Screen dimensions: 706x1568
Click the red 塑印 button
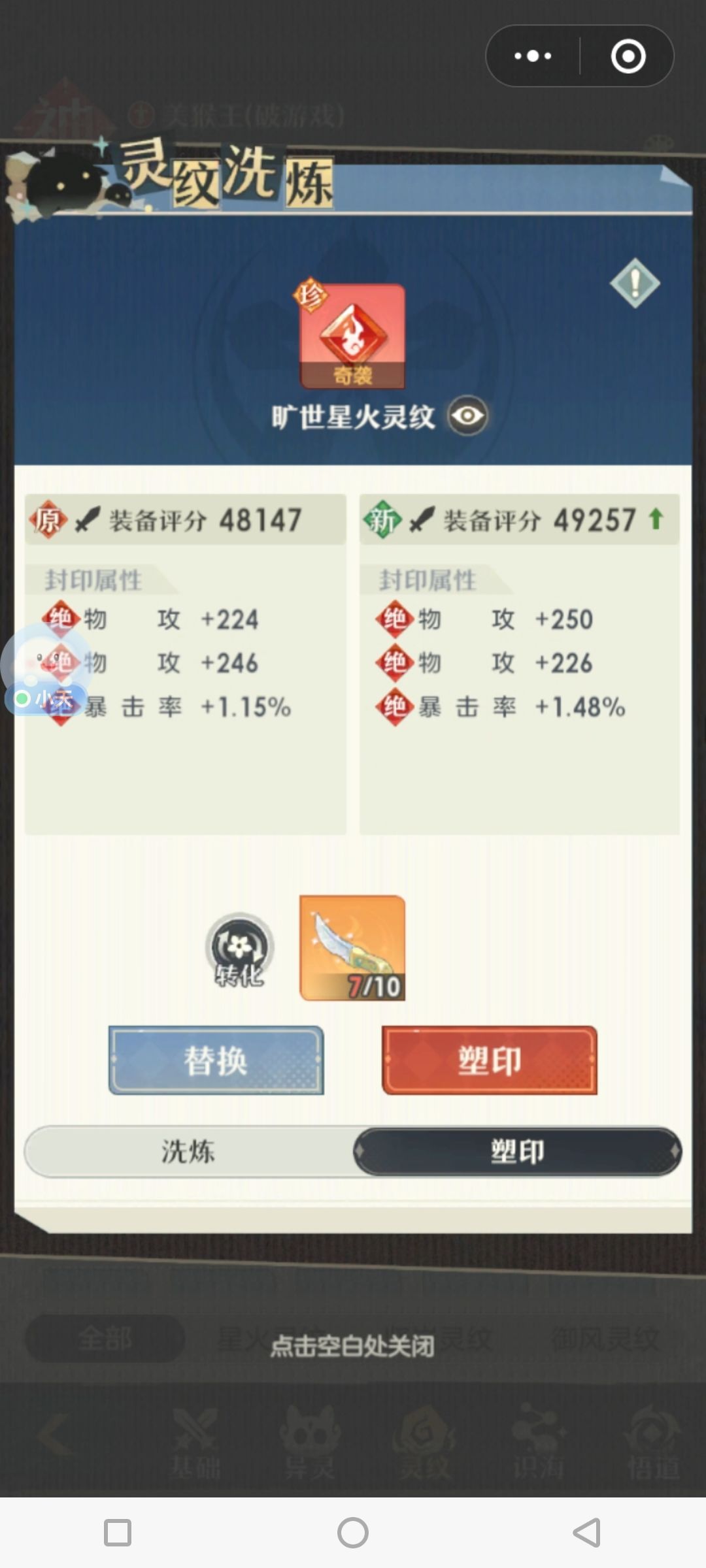pyautogui.click(x=489, y=1060)
